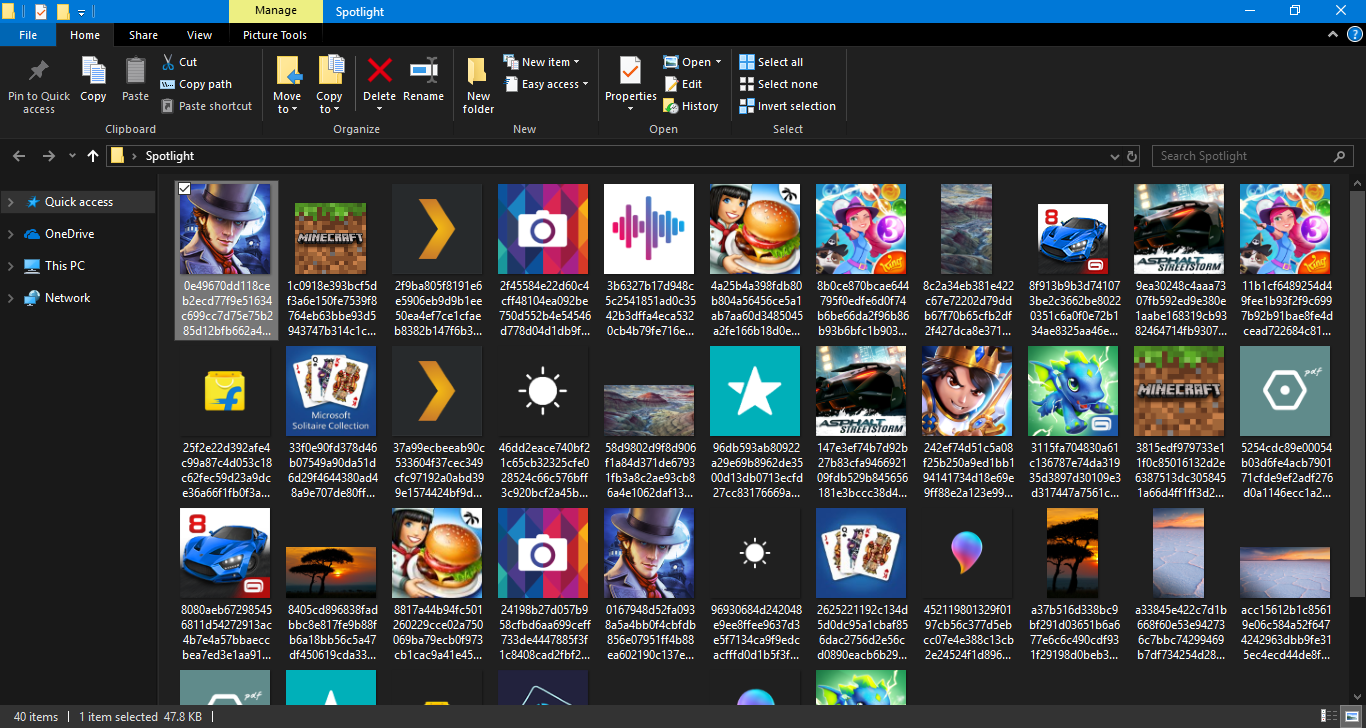The height and width of the screenshot is (728, 1366).
Task: Open Help with the blue question mark
Action: coord(1356,34)
